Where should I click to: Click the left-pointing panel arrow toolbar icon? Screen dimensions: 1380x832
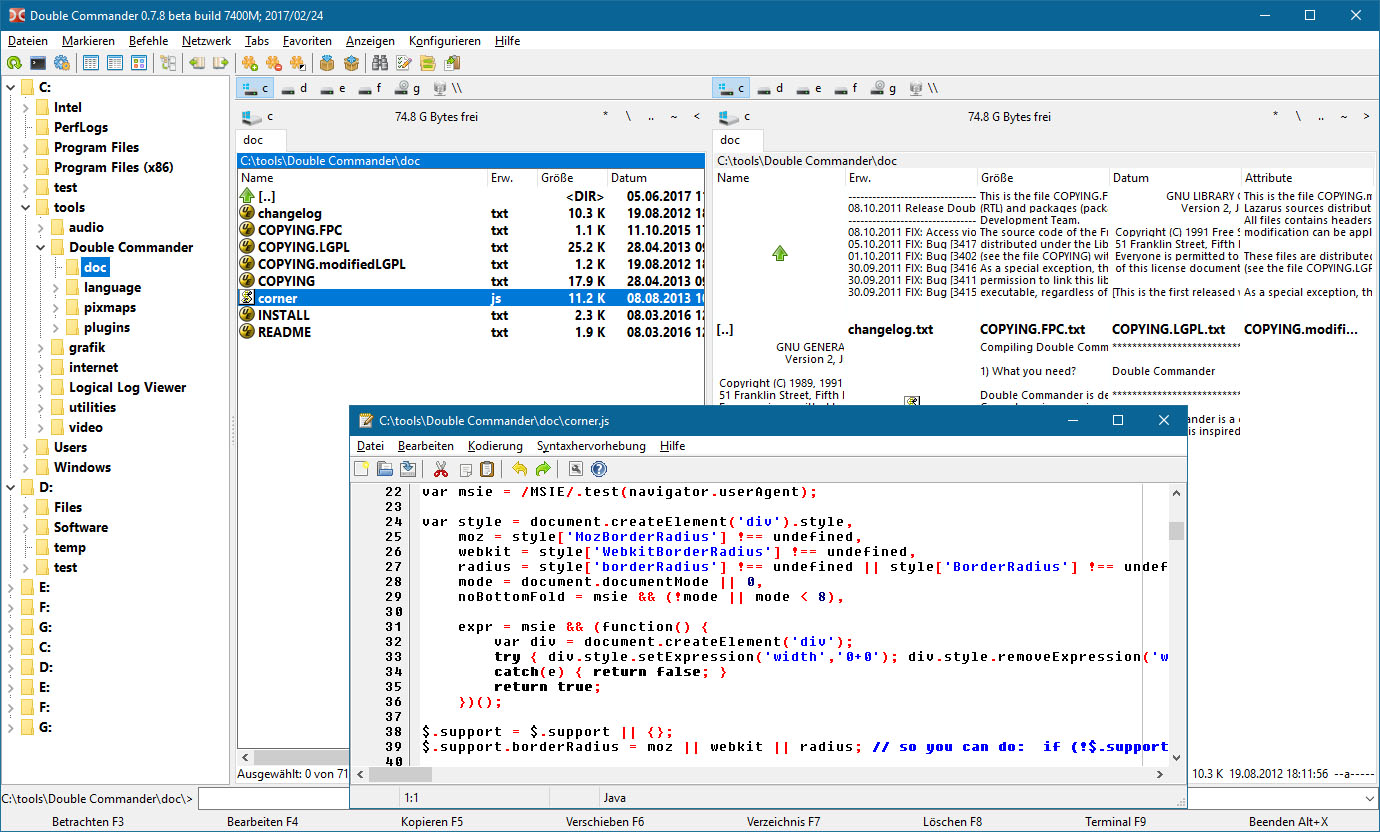(197, 63)
